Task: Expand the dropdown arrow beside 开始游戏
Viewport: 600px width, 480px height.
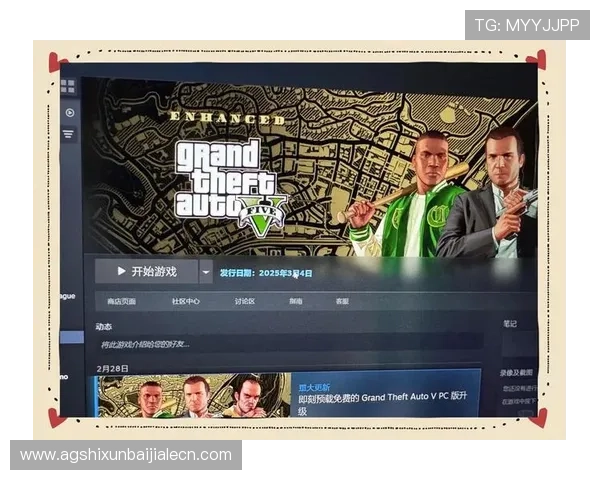Action: tap(206, 272)
